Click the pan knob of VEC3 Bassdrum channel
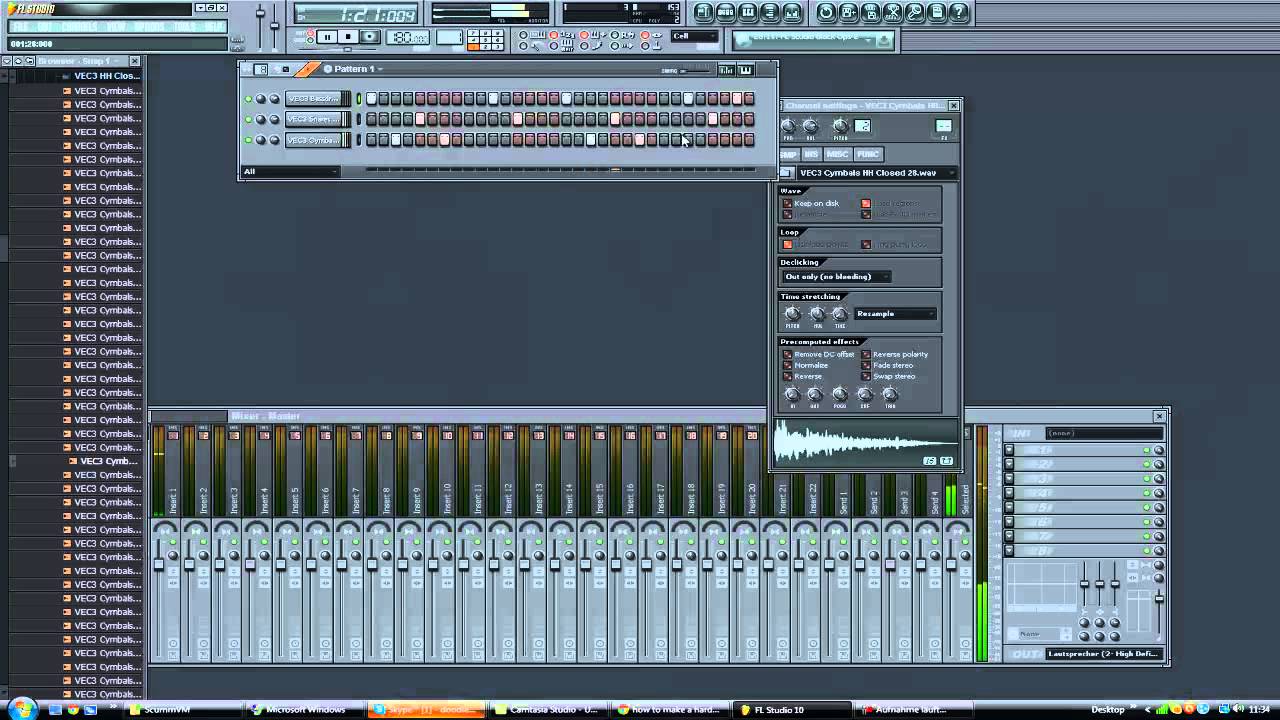The image size is (1280, 720). pyautogui.click(x=261, y=99)
